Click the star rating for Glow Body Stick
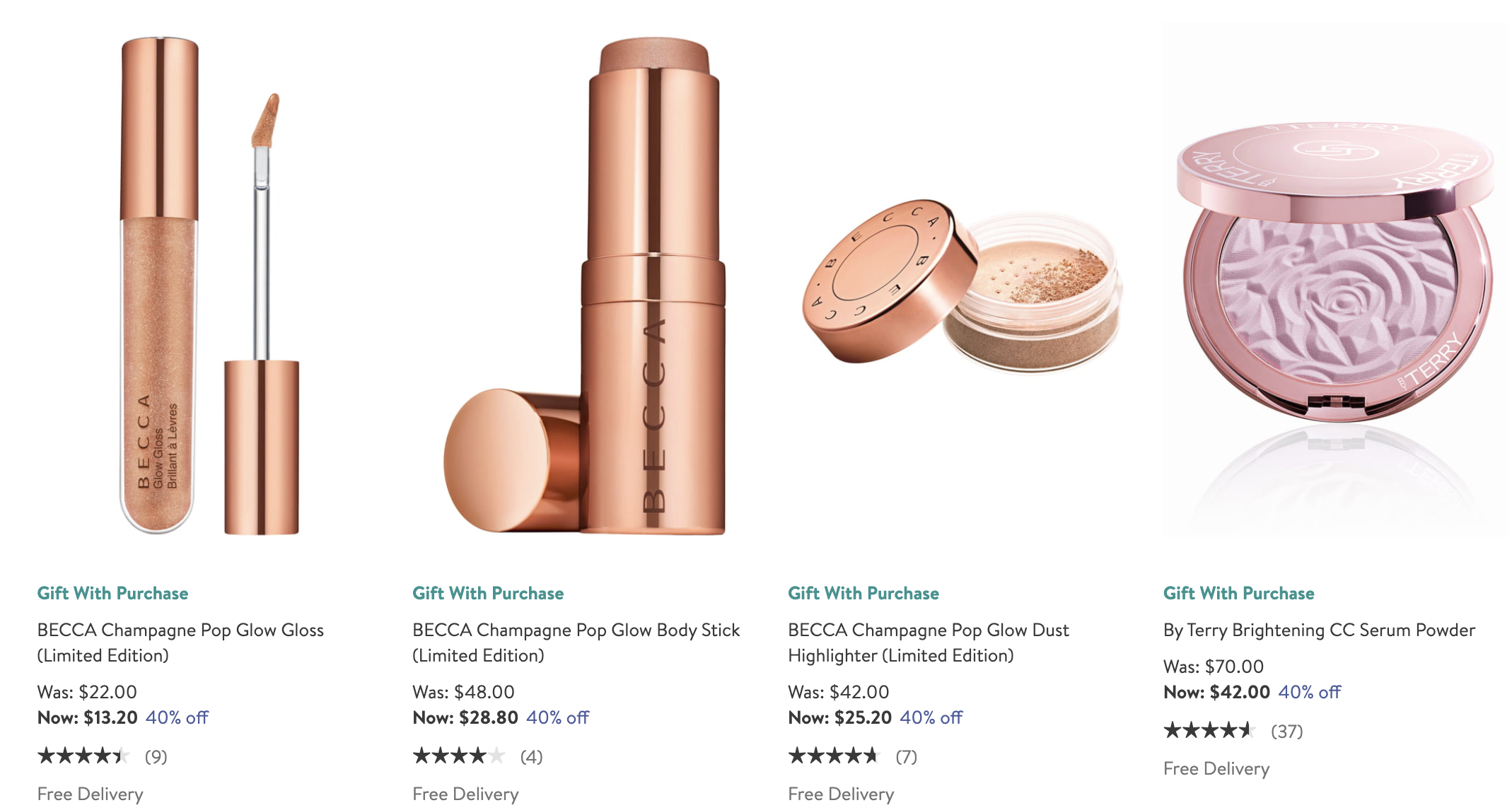1512x810 pixels. pyautogui.click(x=459, y=756)
